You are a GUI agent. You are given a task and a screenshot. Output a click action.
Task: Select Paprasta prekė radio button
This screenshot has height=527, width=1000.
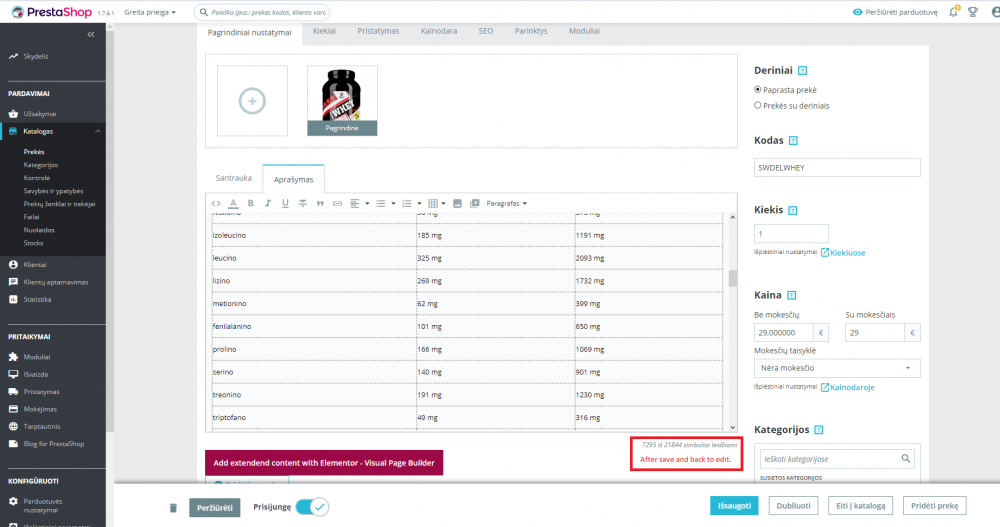tap(758, 90)
